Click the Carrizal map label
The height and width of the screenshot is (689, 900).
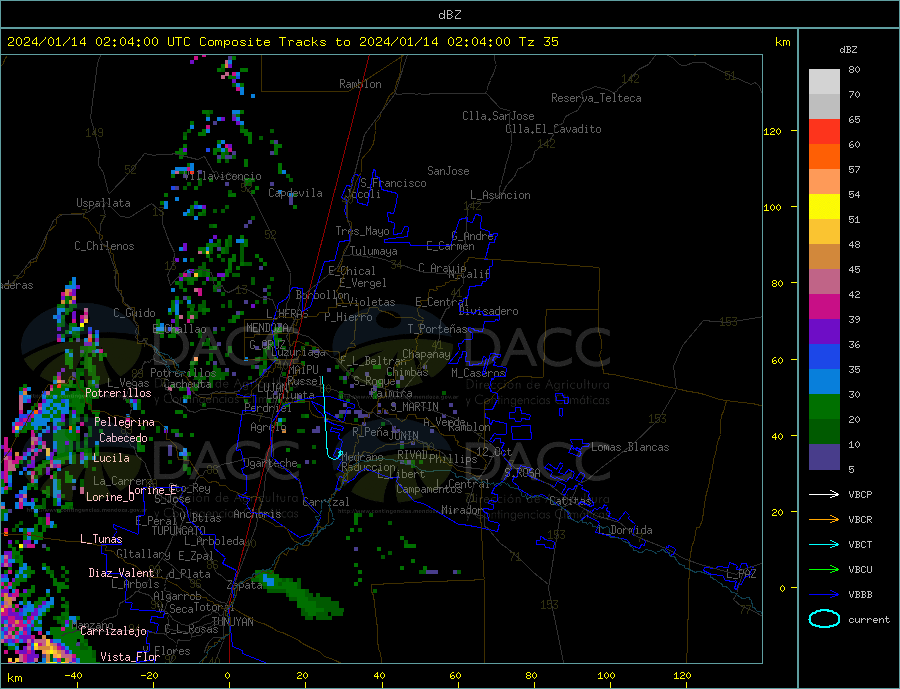[326, 502]
